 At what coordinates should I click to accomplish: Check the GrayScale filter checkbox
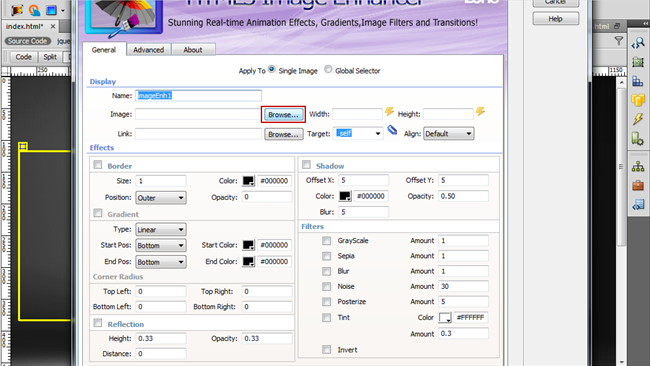[327, 241]
